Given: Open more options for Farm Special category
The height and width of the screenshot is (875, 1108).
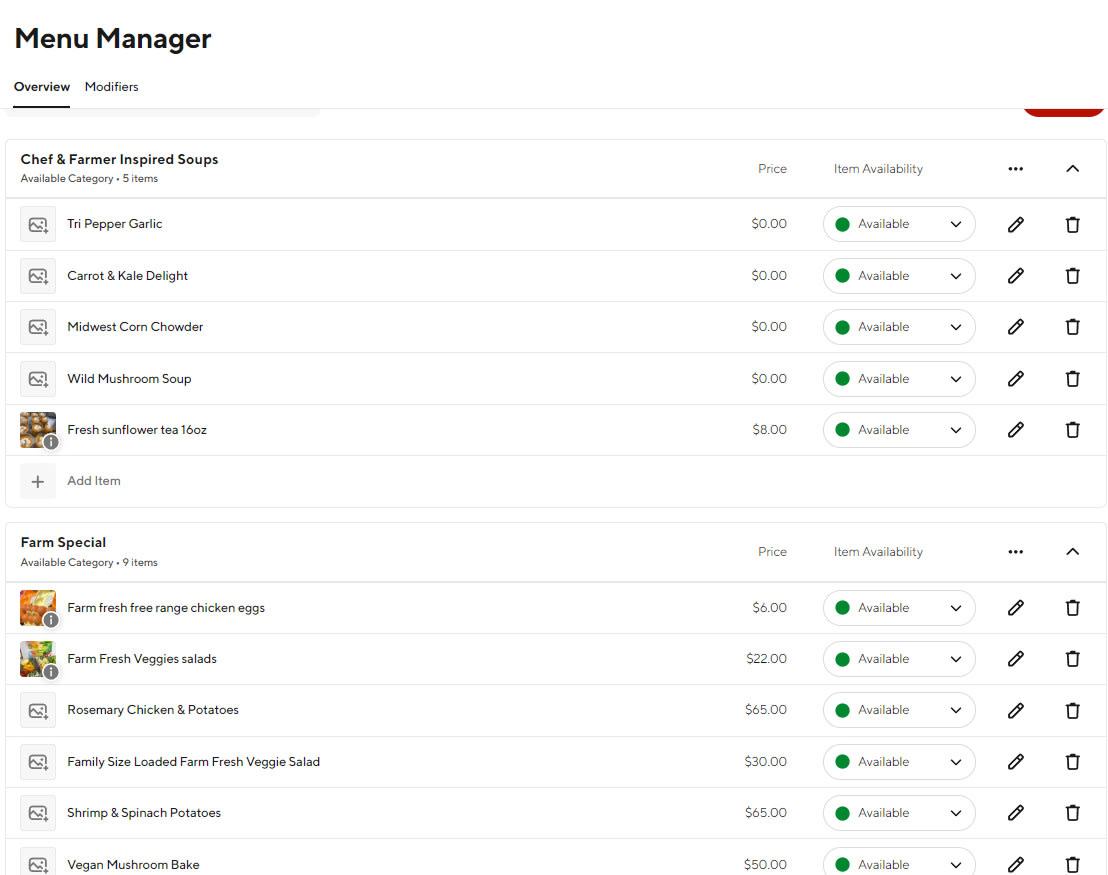Looking at the screenshot, I should tap(1015, 552).
